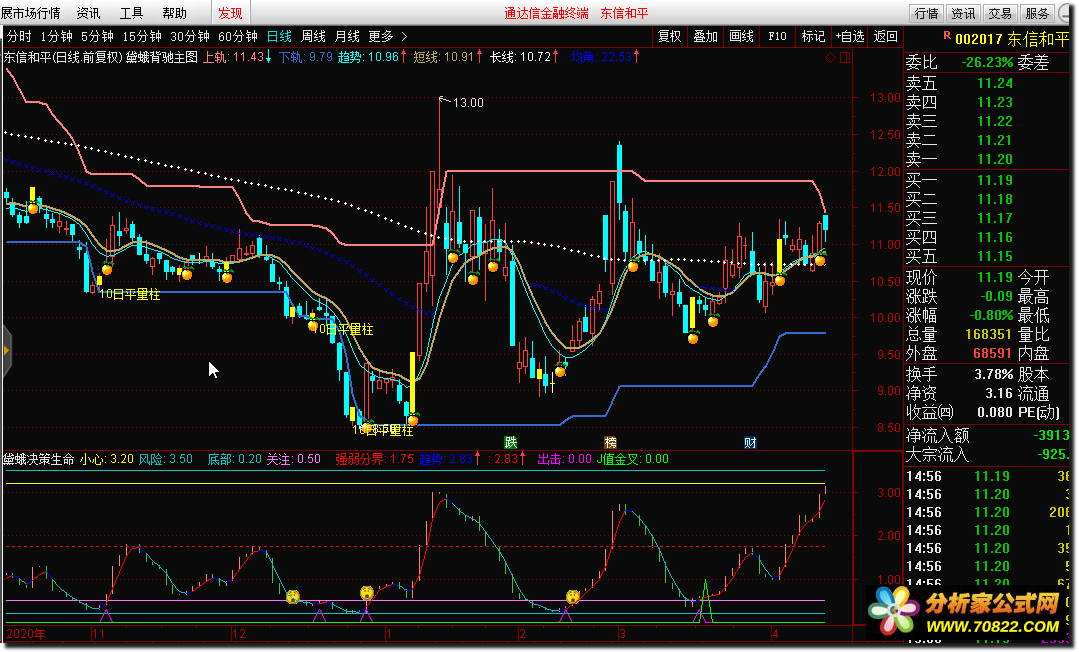Click the blue 财 marker on the chart
This screenshot has height=652, width=1079.
coord(750,442)
